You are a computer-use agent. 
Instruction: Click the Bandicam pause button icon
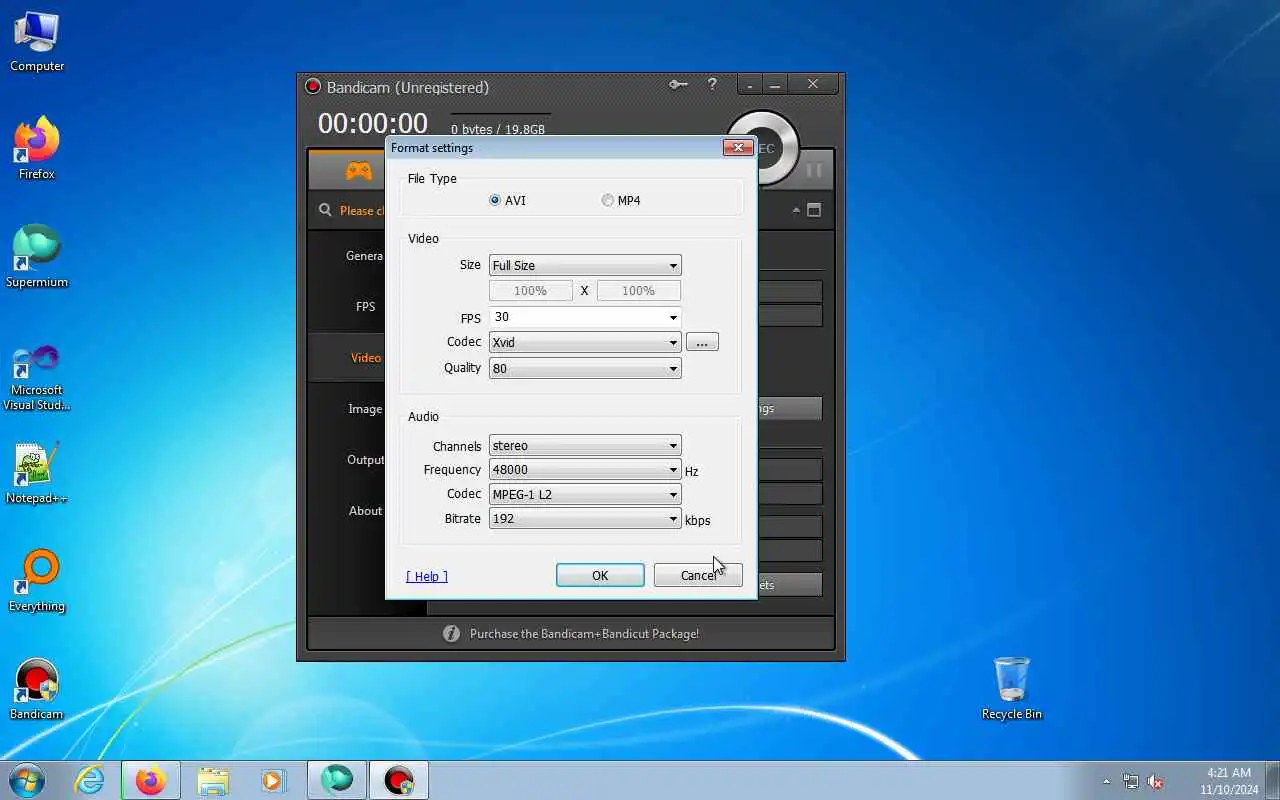point(814,171)
